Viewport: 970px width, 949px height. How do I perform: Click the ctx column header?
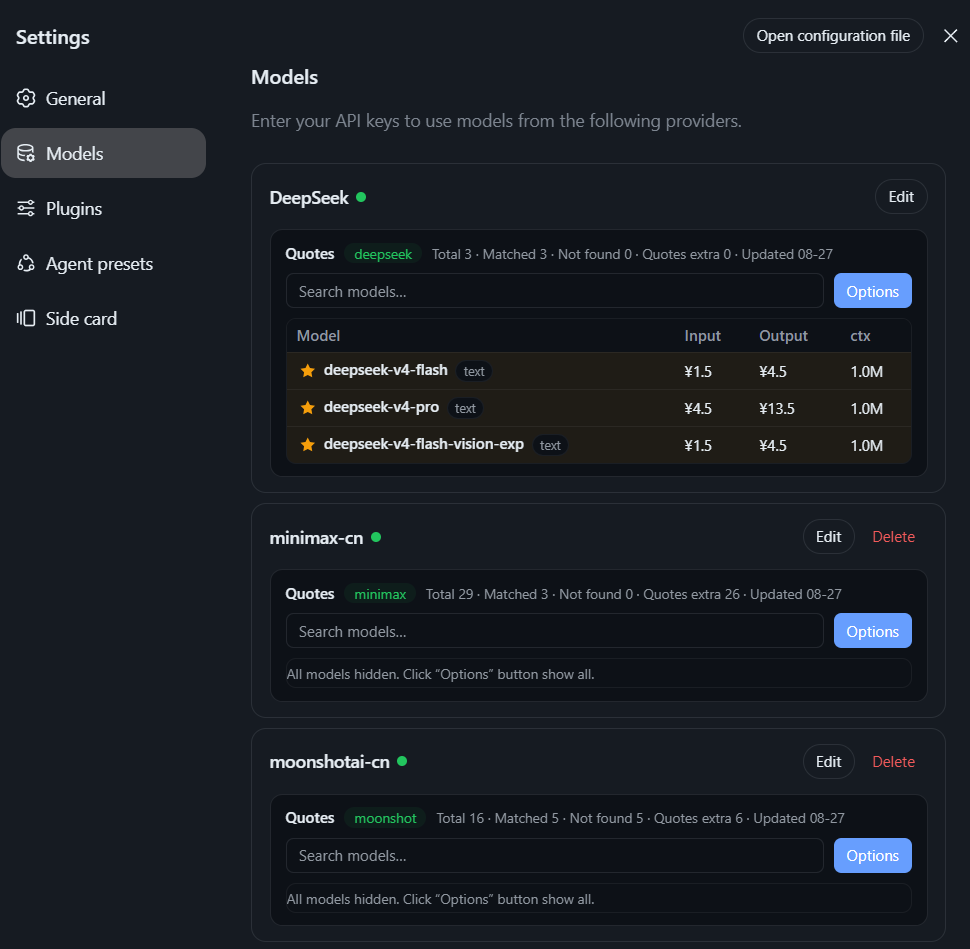click(860, 336)
